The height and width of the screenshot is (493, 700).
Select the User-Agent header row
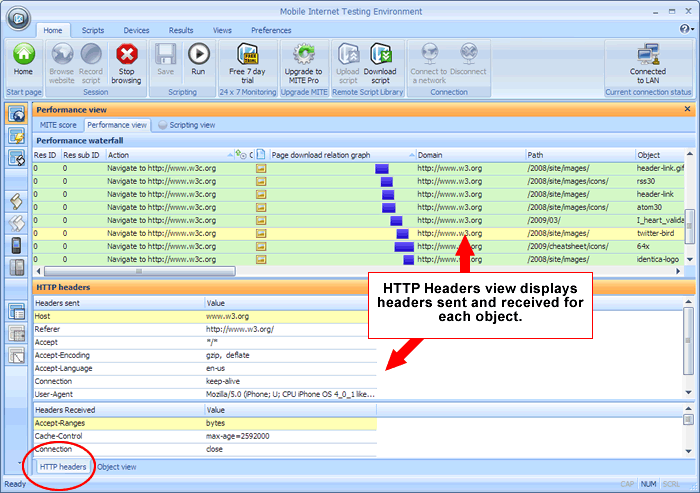[205, 394]
